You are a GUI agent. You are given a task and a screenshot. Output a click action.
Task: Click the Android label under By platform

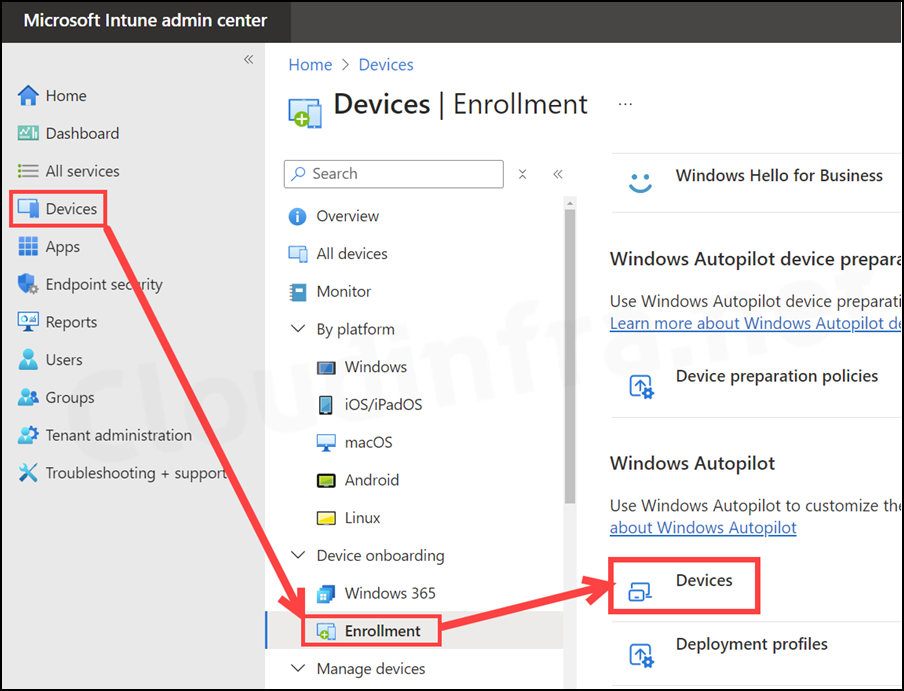coord(372,480)
